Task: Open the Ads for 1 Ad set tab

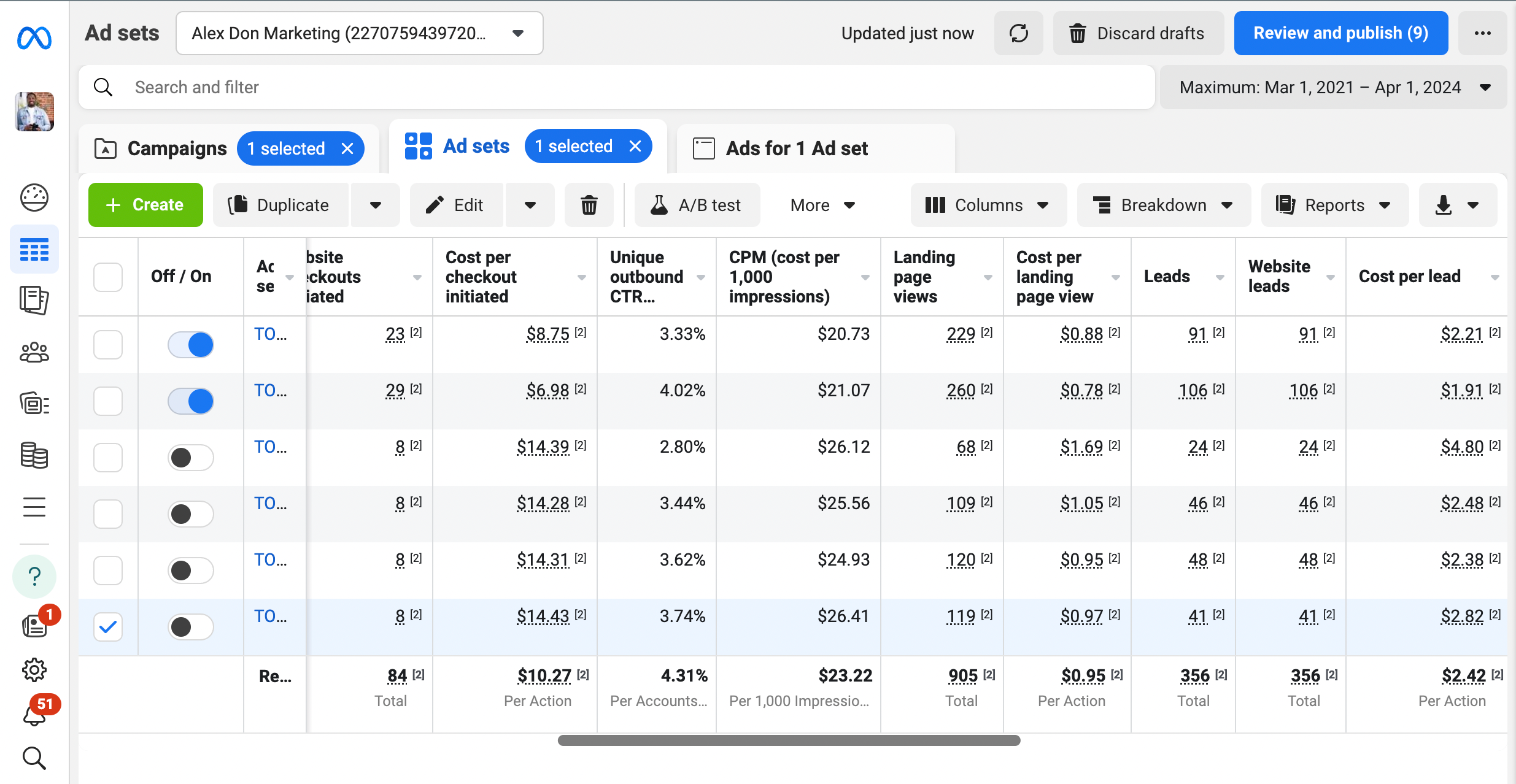Action: (x=797, y=148)
